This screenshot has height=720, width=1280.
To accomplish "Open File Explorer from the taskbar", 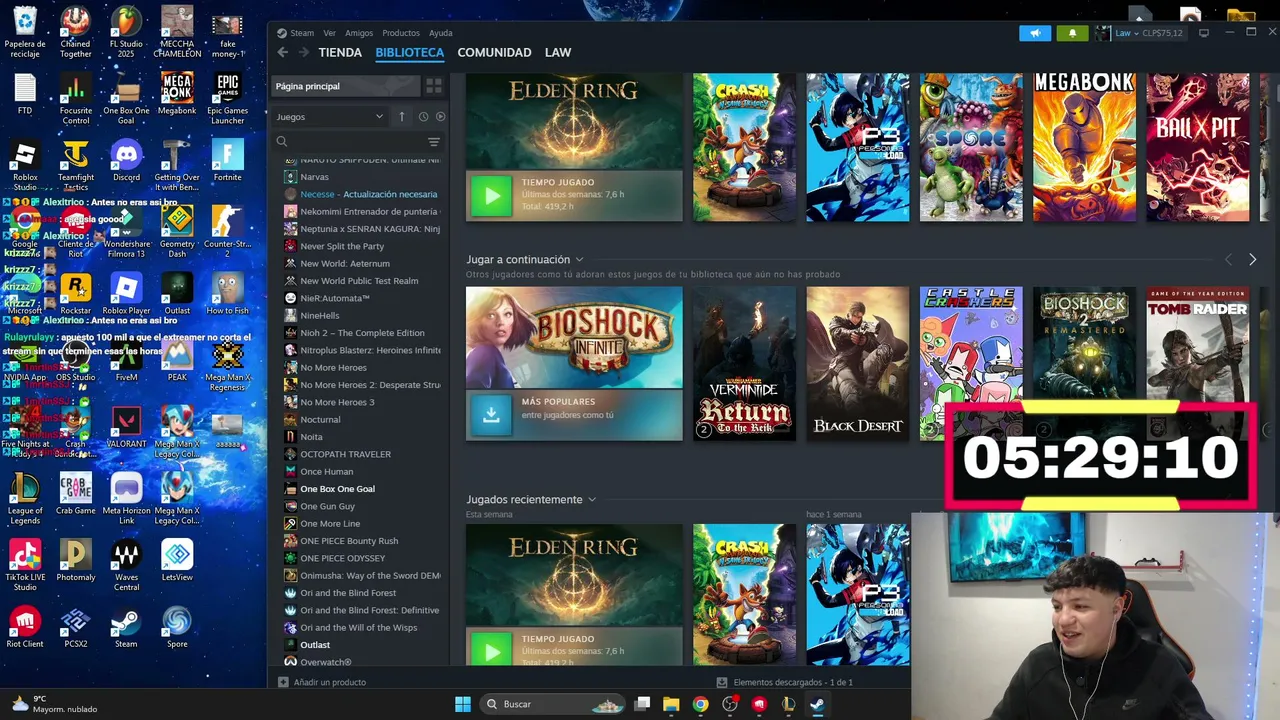I will tap(671, 704).
